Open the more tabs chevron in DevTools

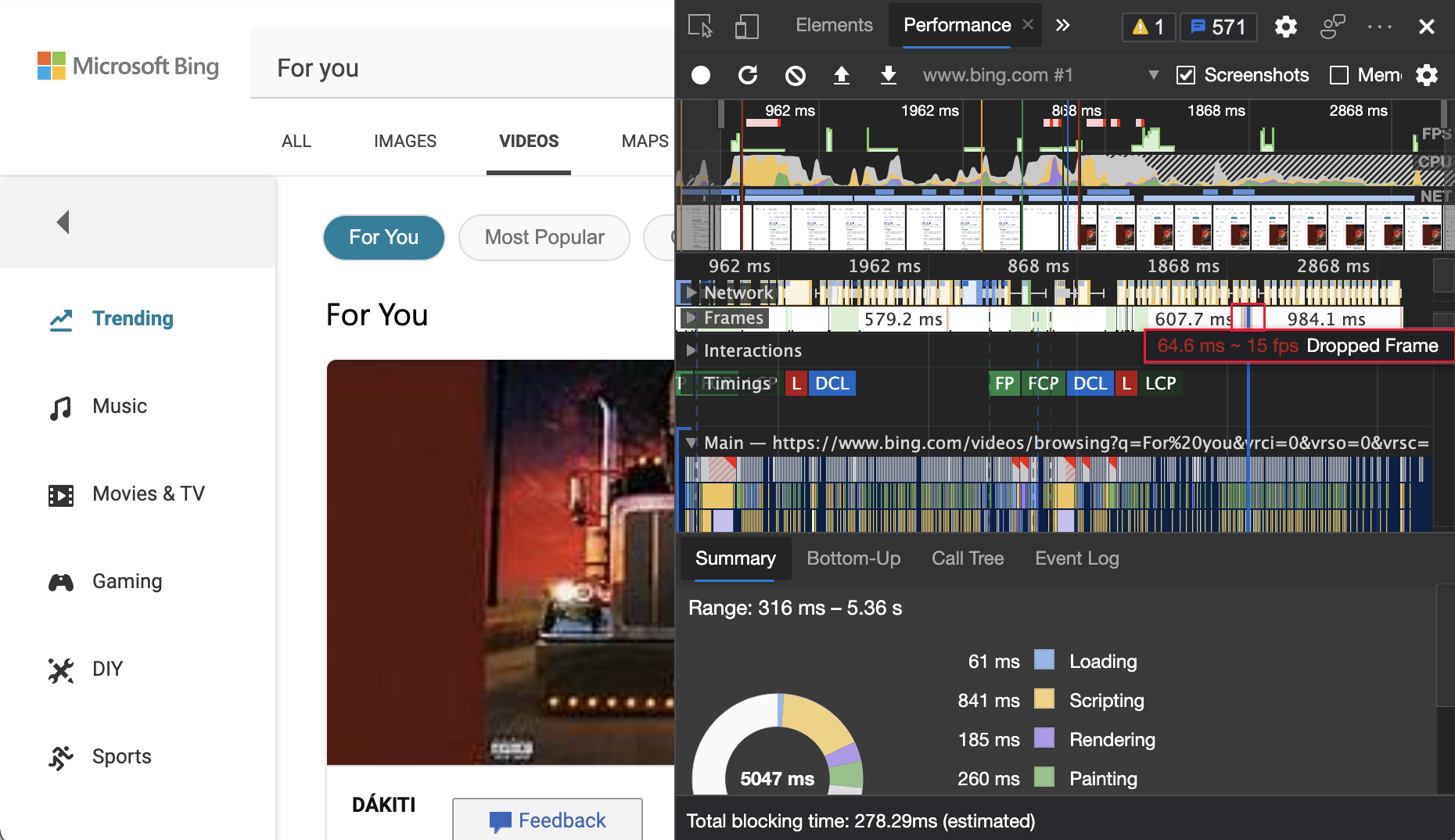point(1062,25)
